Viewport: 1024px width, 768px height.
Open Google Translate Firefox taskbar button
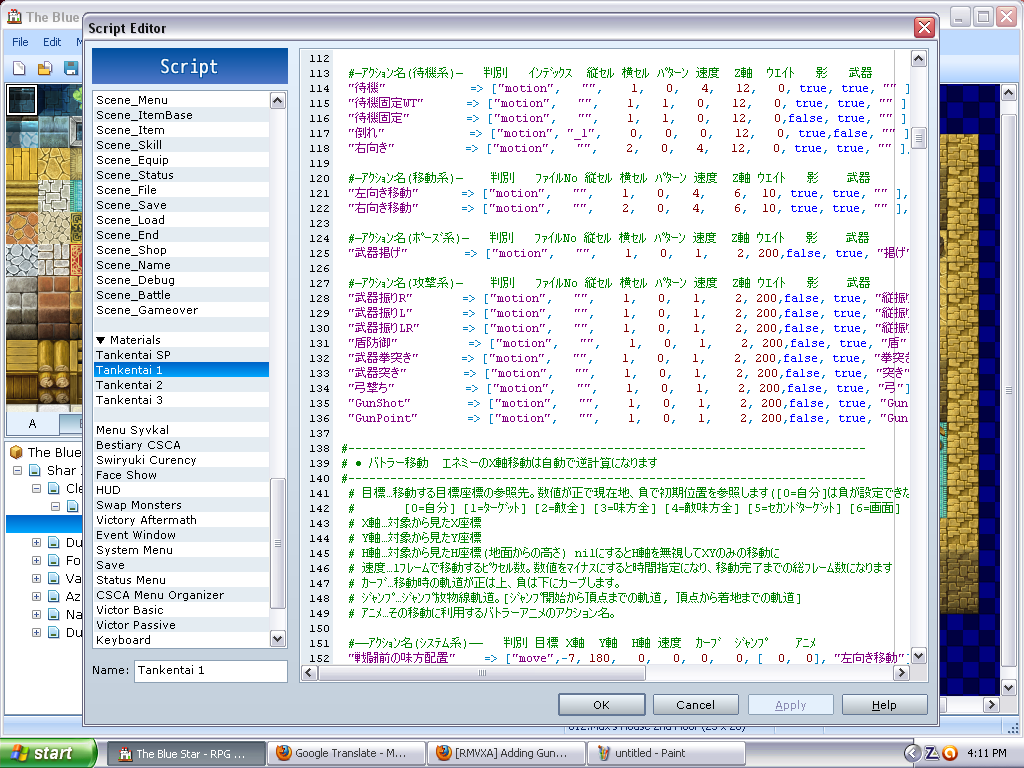click(x=348, y=753)
